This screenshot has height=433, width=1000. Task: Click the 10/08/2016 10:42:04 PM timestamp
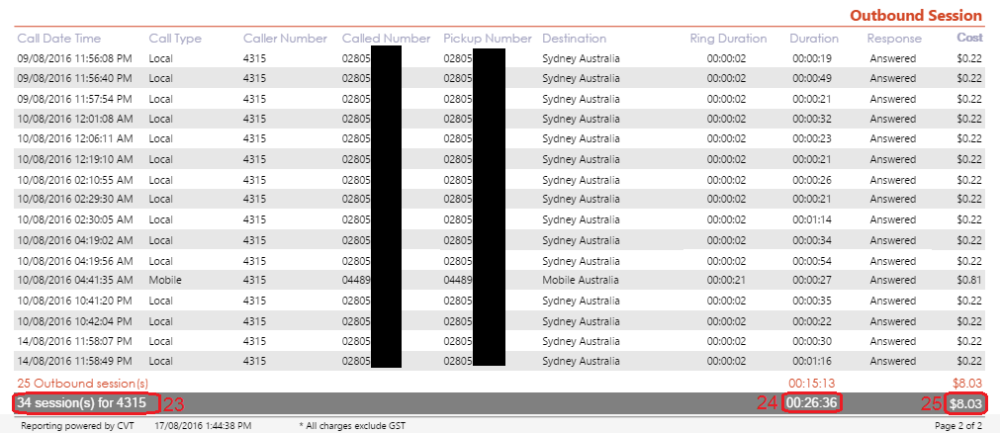tap(75, 321)
